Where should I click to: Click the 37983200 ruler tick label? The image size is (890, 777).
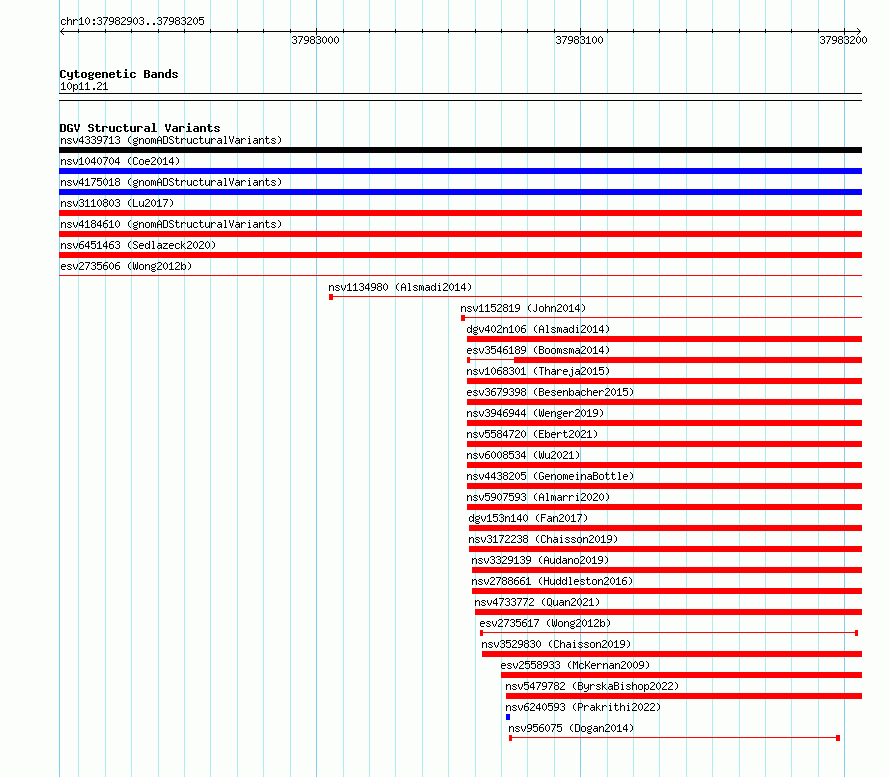(x=843, y=40)
